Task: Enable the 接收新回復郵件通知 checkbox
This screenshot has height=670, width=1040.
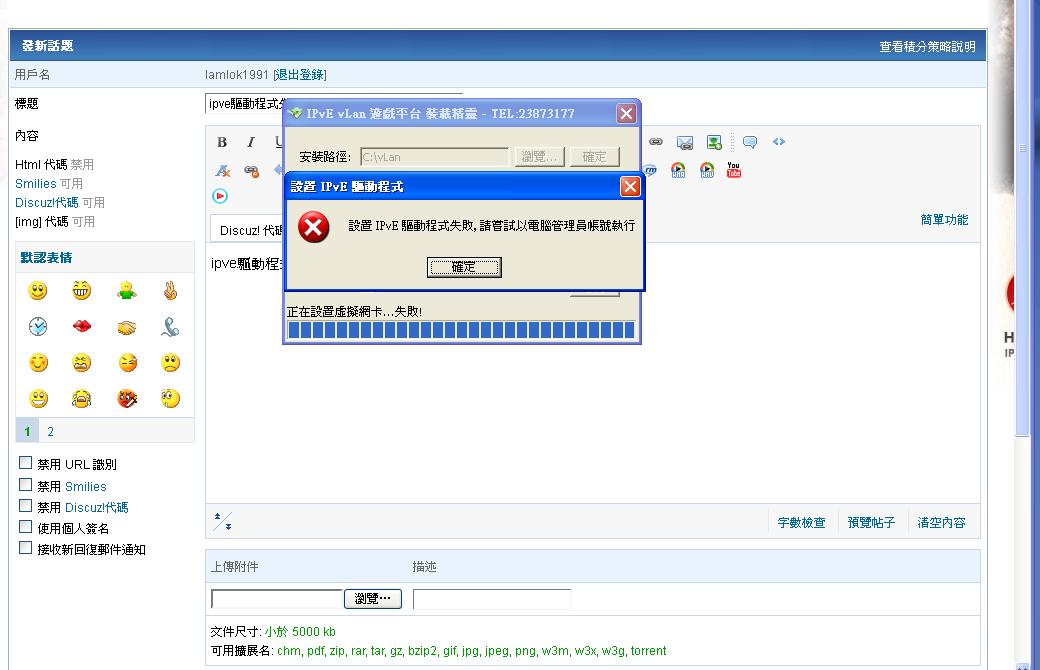Action: pyautogui.click(x=26, y=548)
